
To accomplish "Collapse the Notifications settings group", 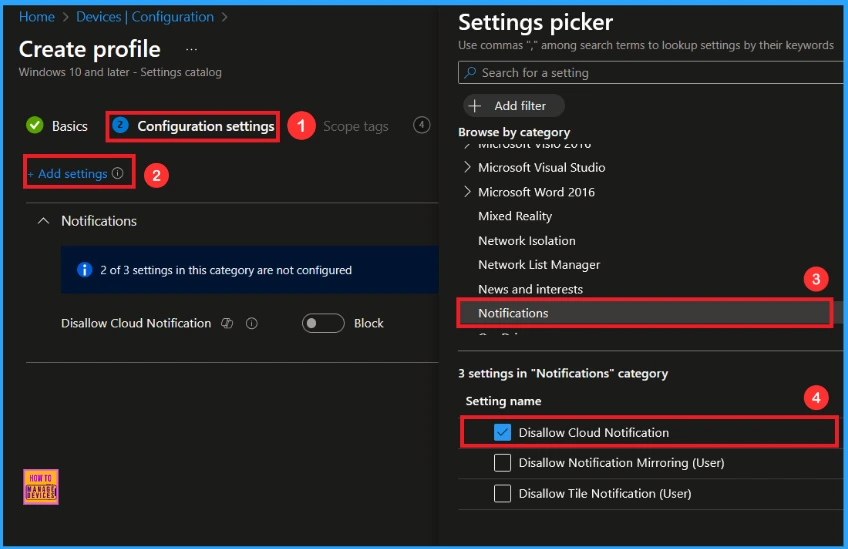I will click(x=43, y=221).
